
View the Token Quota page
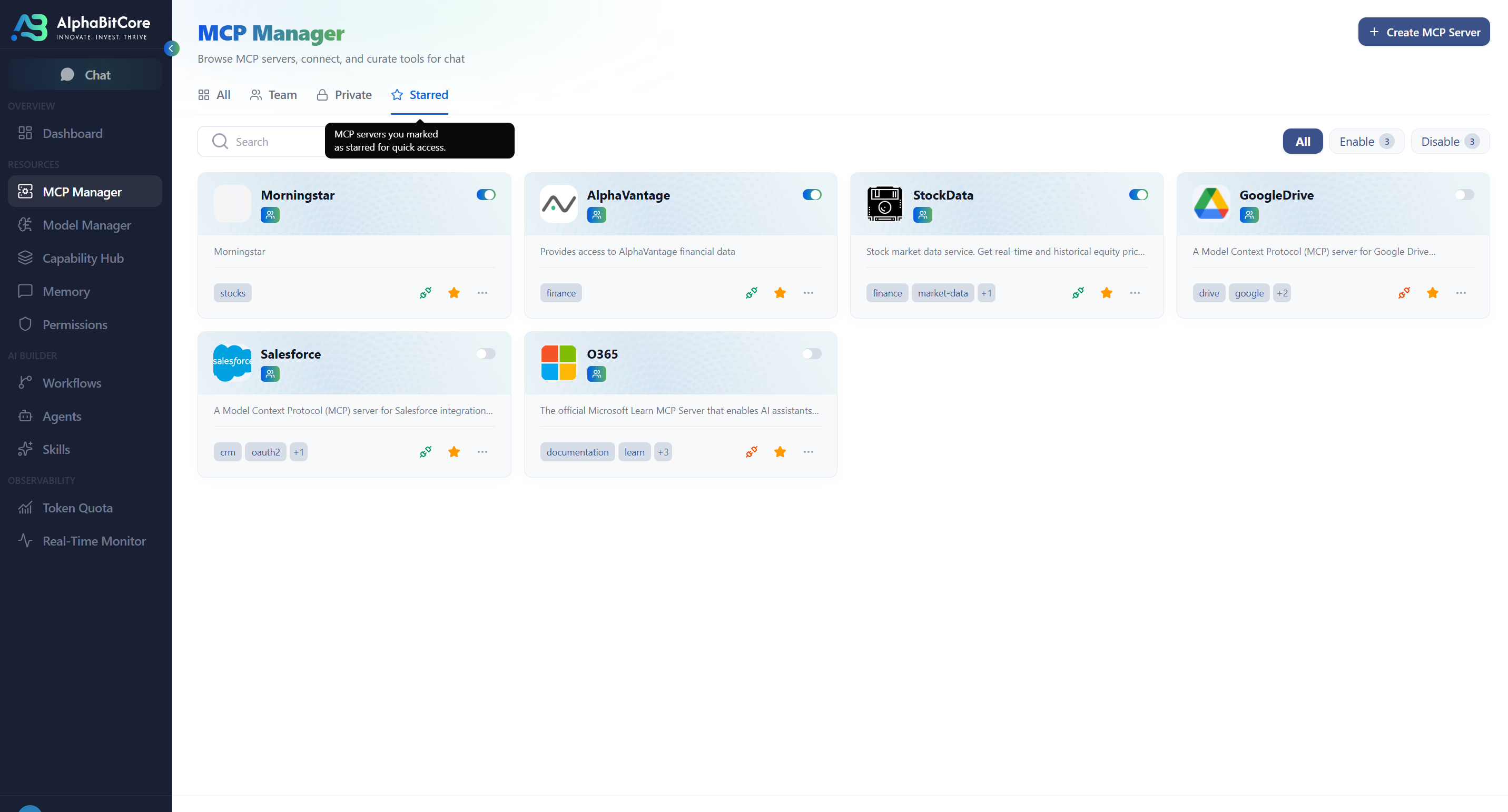[x=77, y=508]
